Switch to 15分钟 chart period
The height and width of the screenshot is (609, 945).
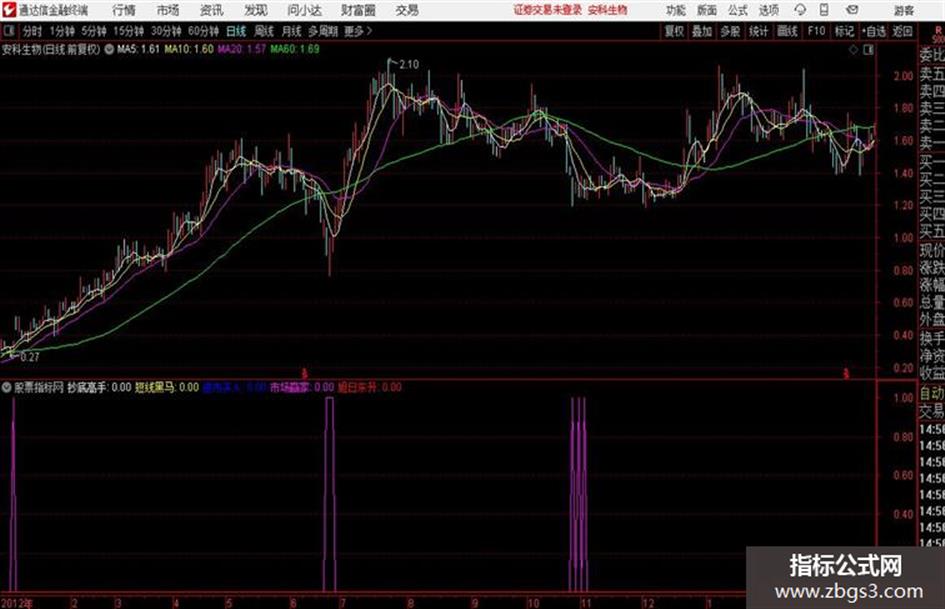[x=129, y=31]
